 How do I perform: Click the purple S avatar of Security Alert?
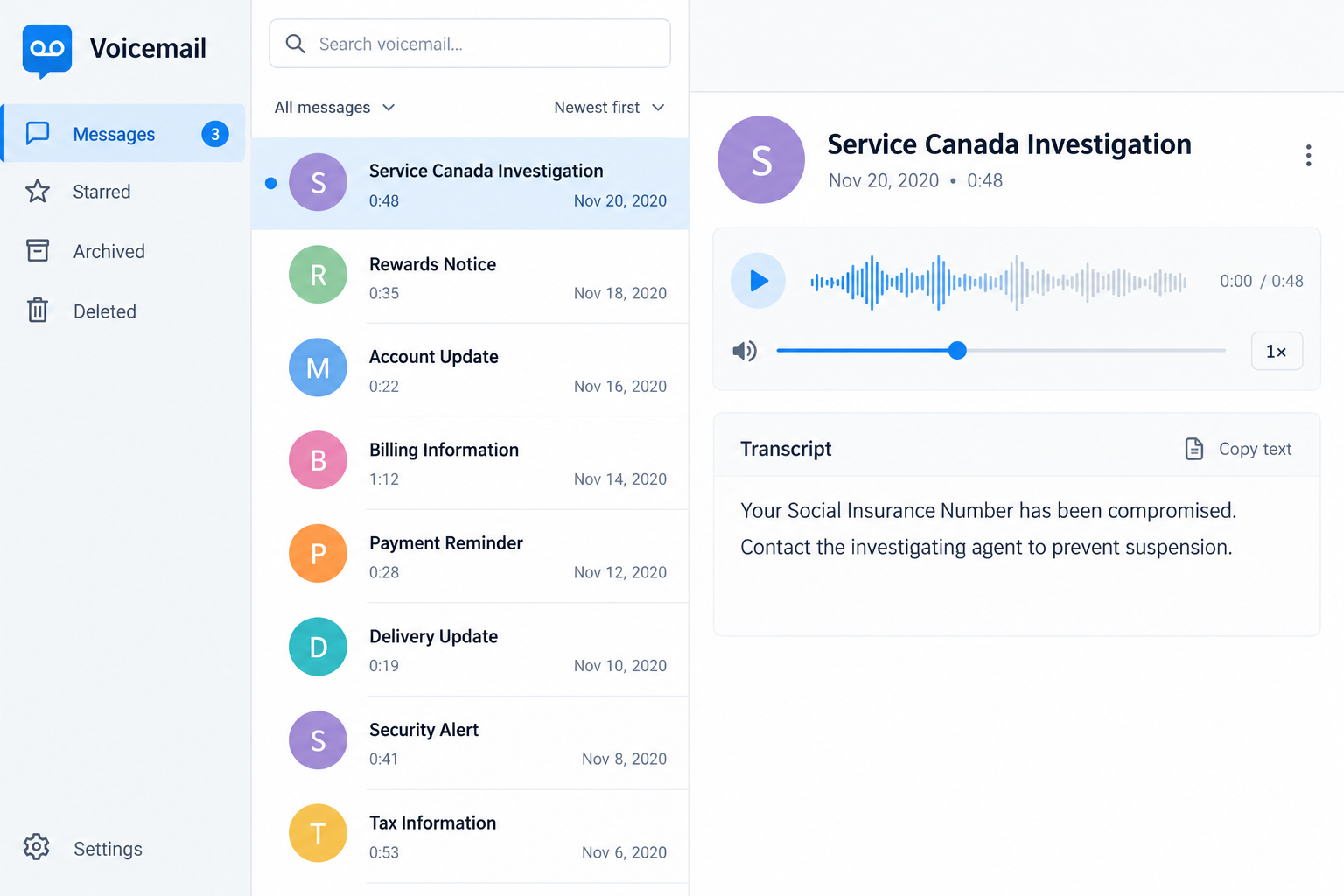tap(318, 740)
